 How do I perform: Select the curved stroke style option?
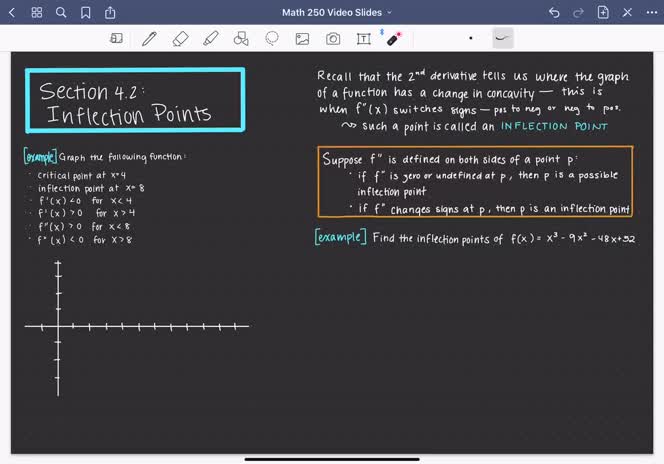(x=502, y=38)
